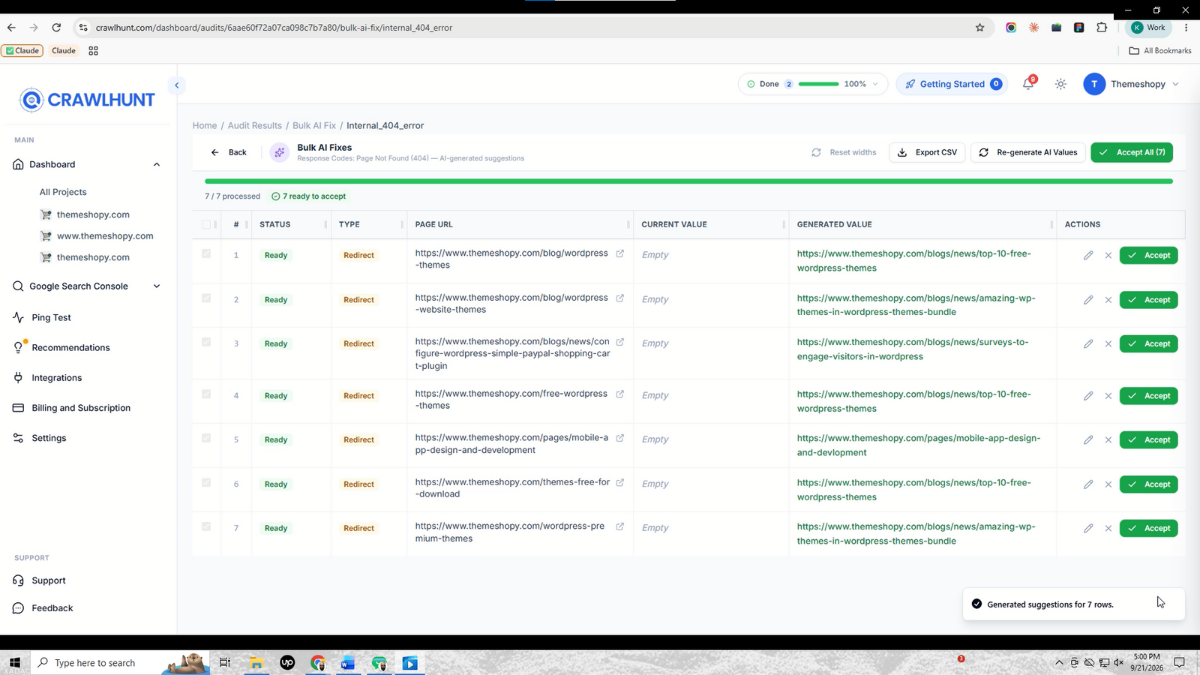Click the edit pencil icon in row 1
This screenshot has height=675, width=1200.
tap(1088, 256)
